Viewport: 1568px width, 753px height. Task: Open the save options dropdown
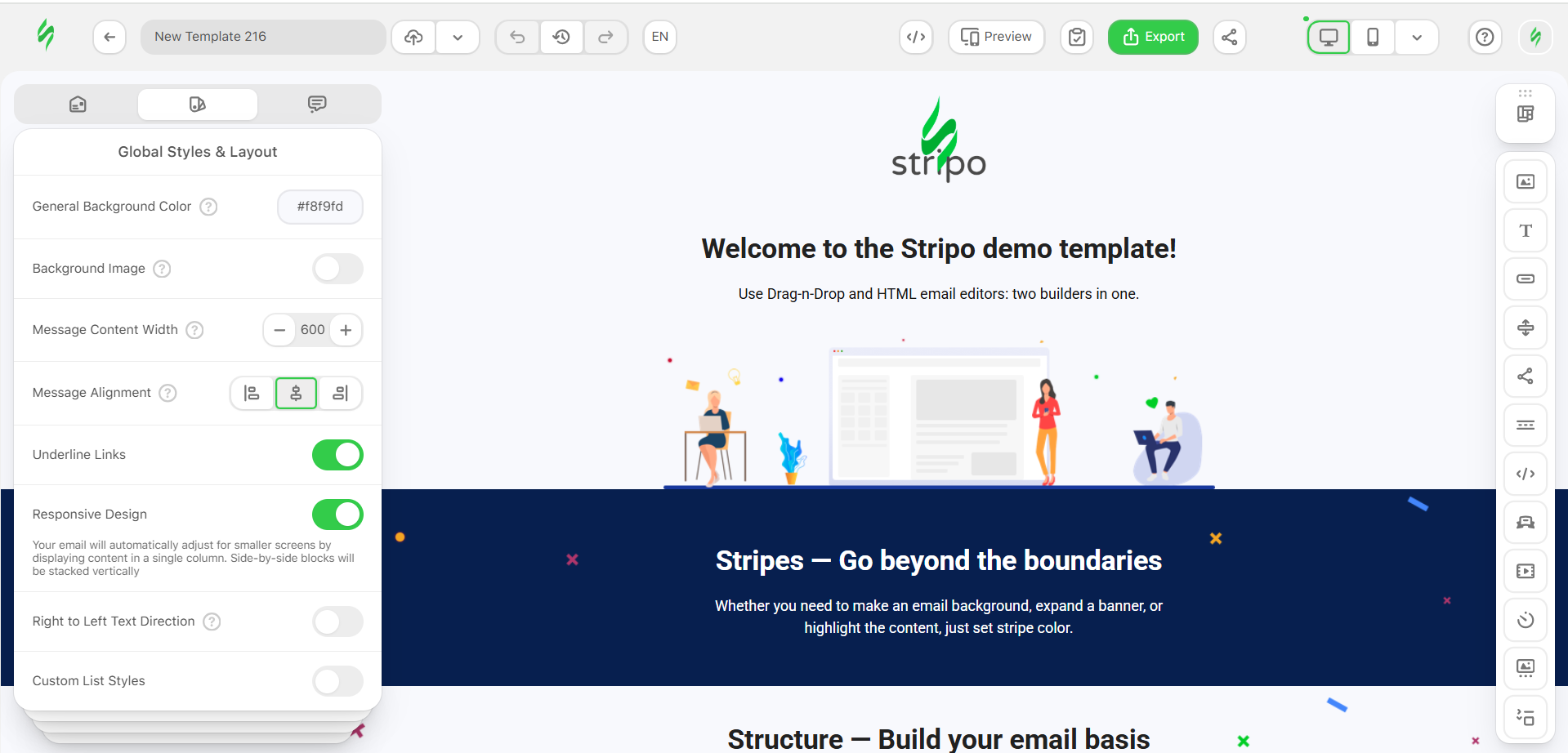458,37
